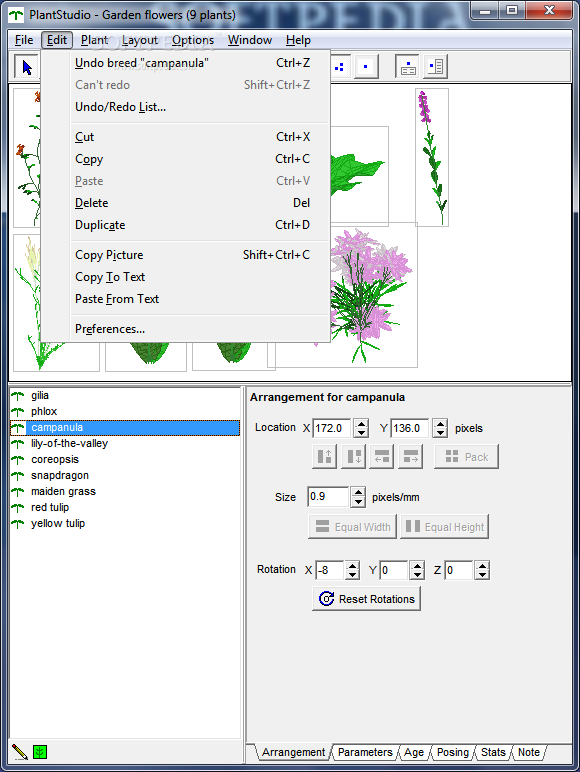Switch to the Note tab
The image size is (580, 772).
529,752
